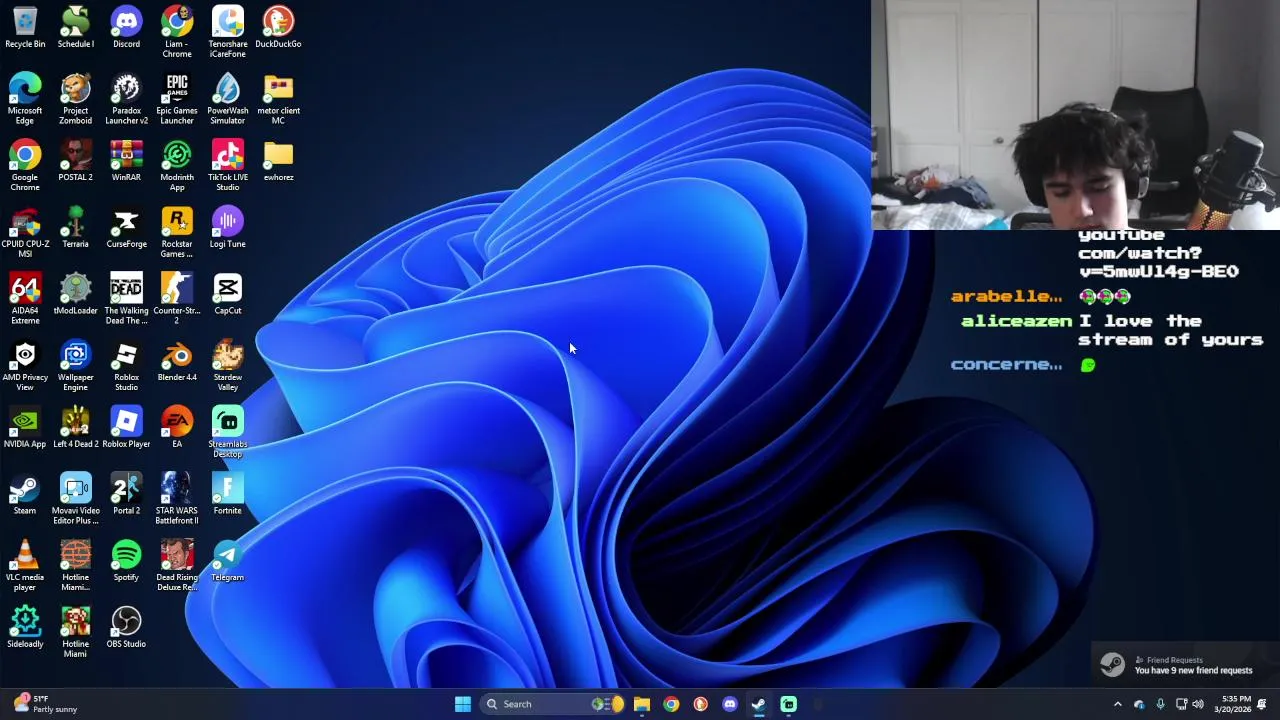Launch Portal 2

(x=126, y=495)
